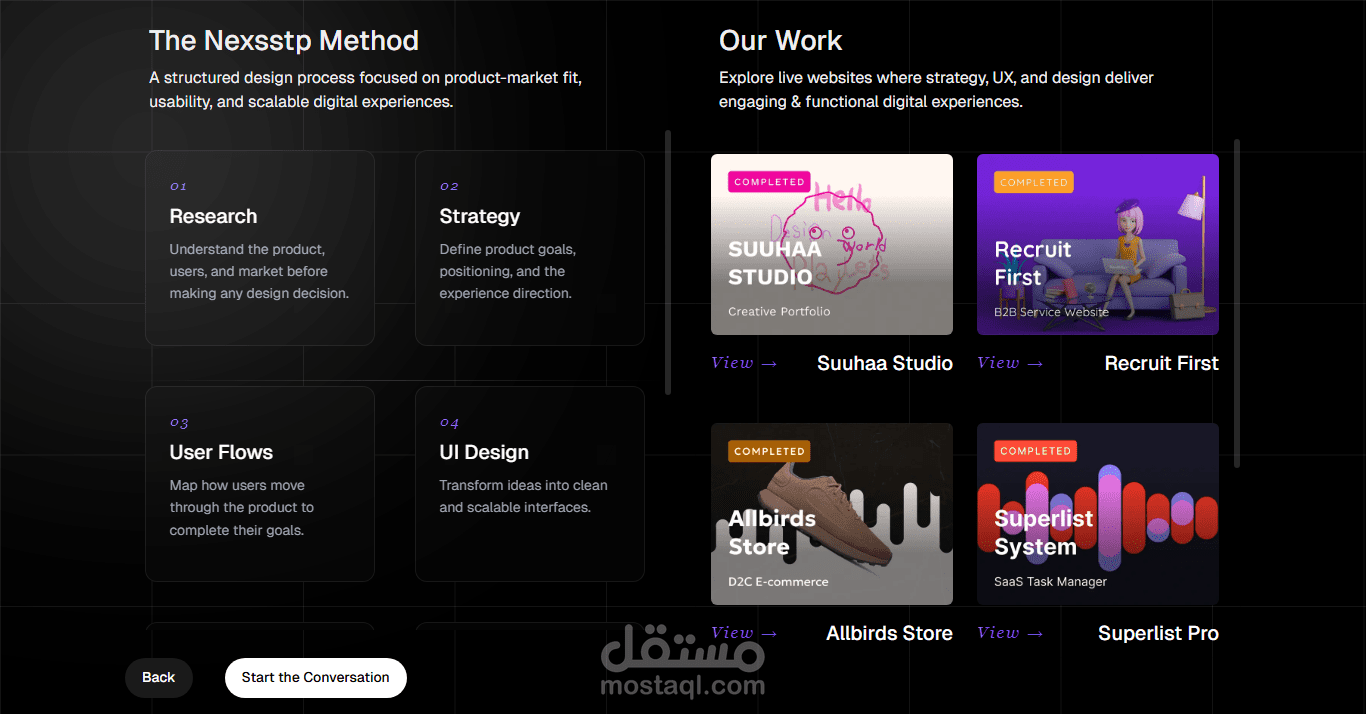Select the 03 User Flows step card

pos(260,484)
